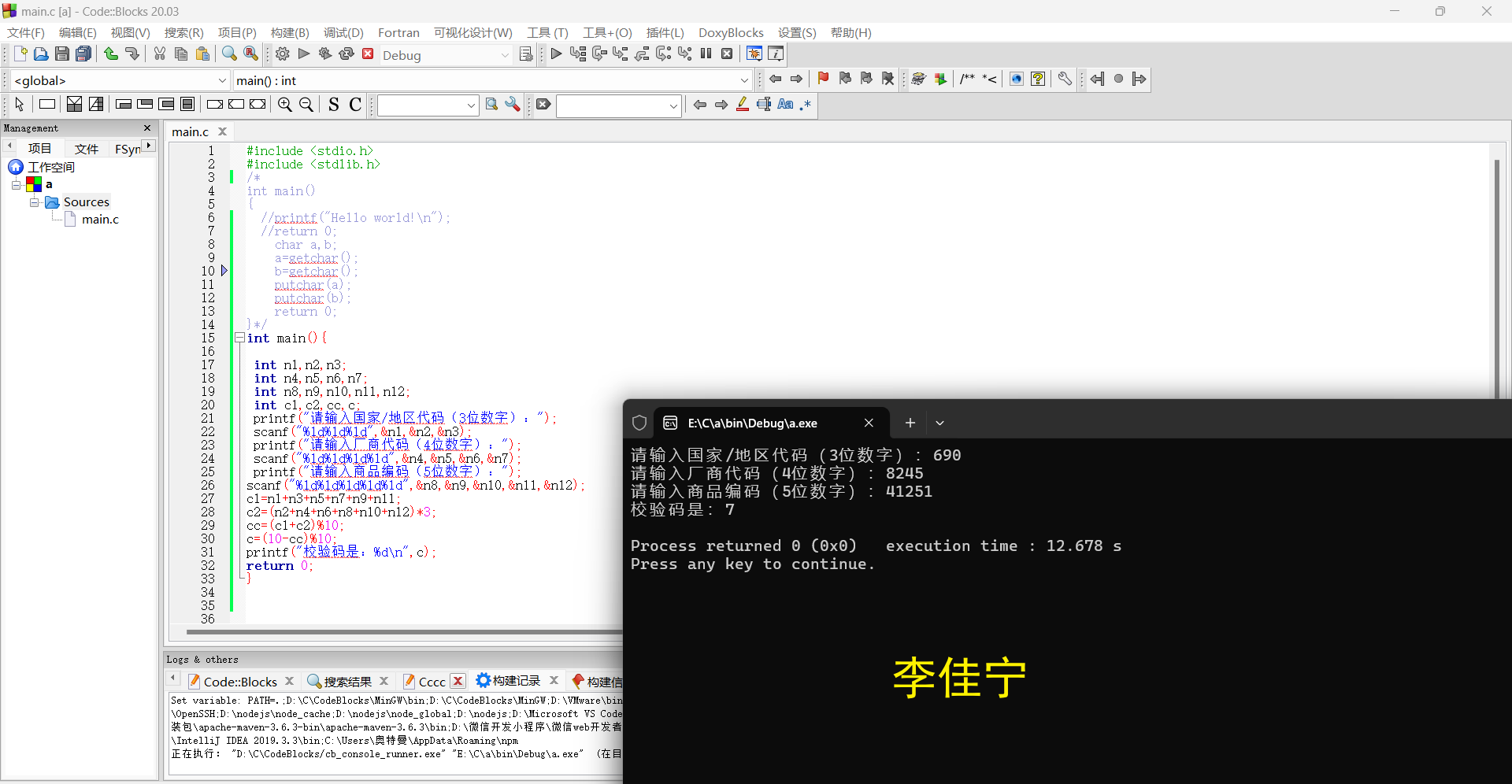Build and run icon
The width and height of the screenshot is (1512, 784).
pos(325,54)
